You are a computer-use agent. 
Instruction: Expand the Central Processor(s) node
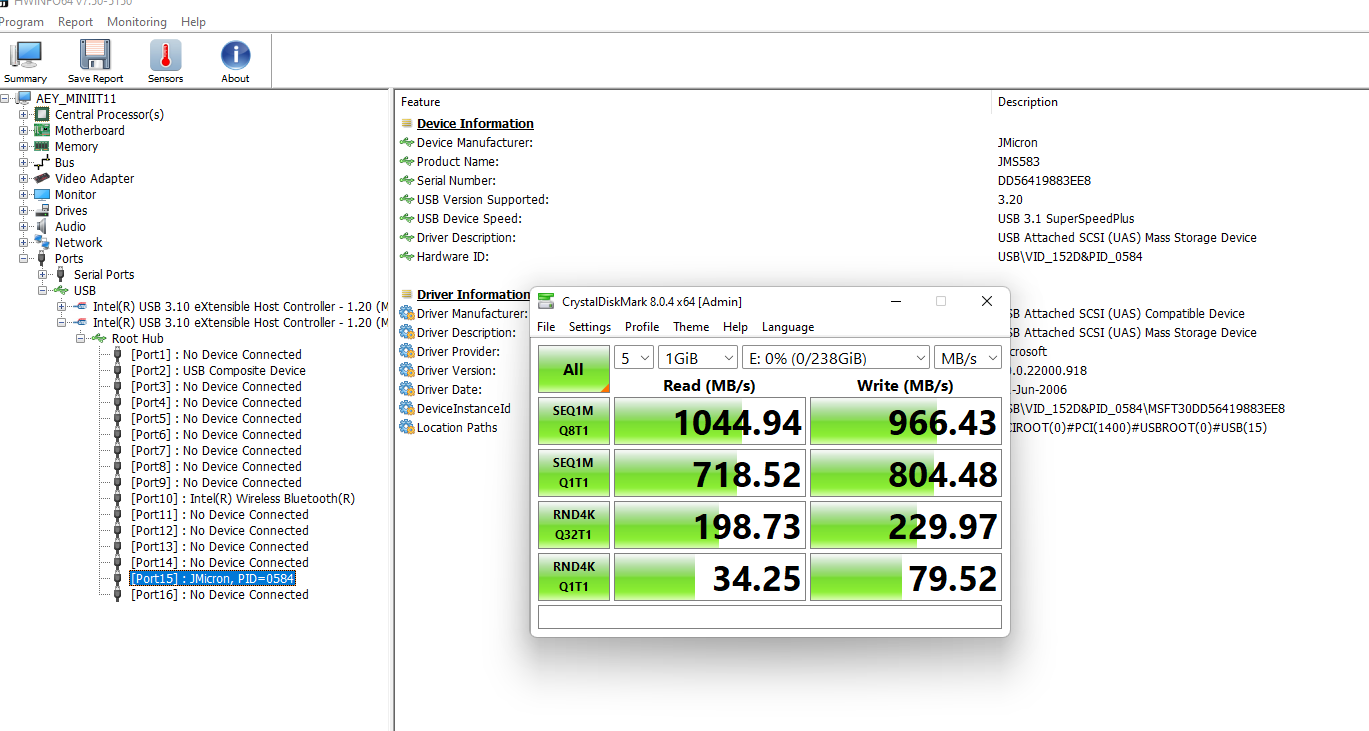click(24, 114)
